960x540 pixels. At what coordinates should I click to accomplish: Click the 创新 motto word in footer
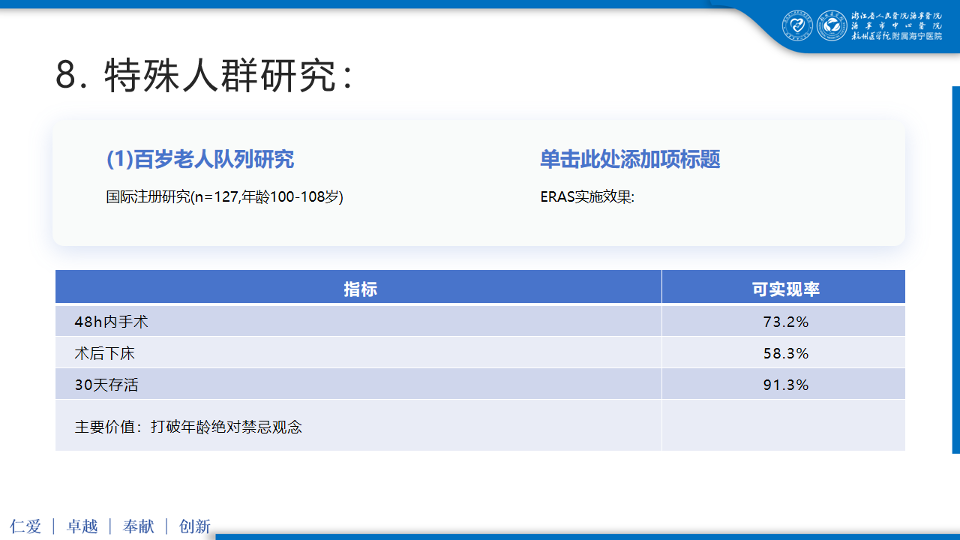pos(194,526)
